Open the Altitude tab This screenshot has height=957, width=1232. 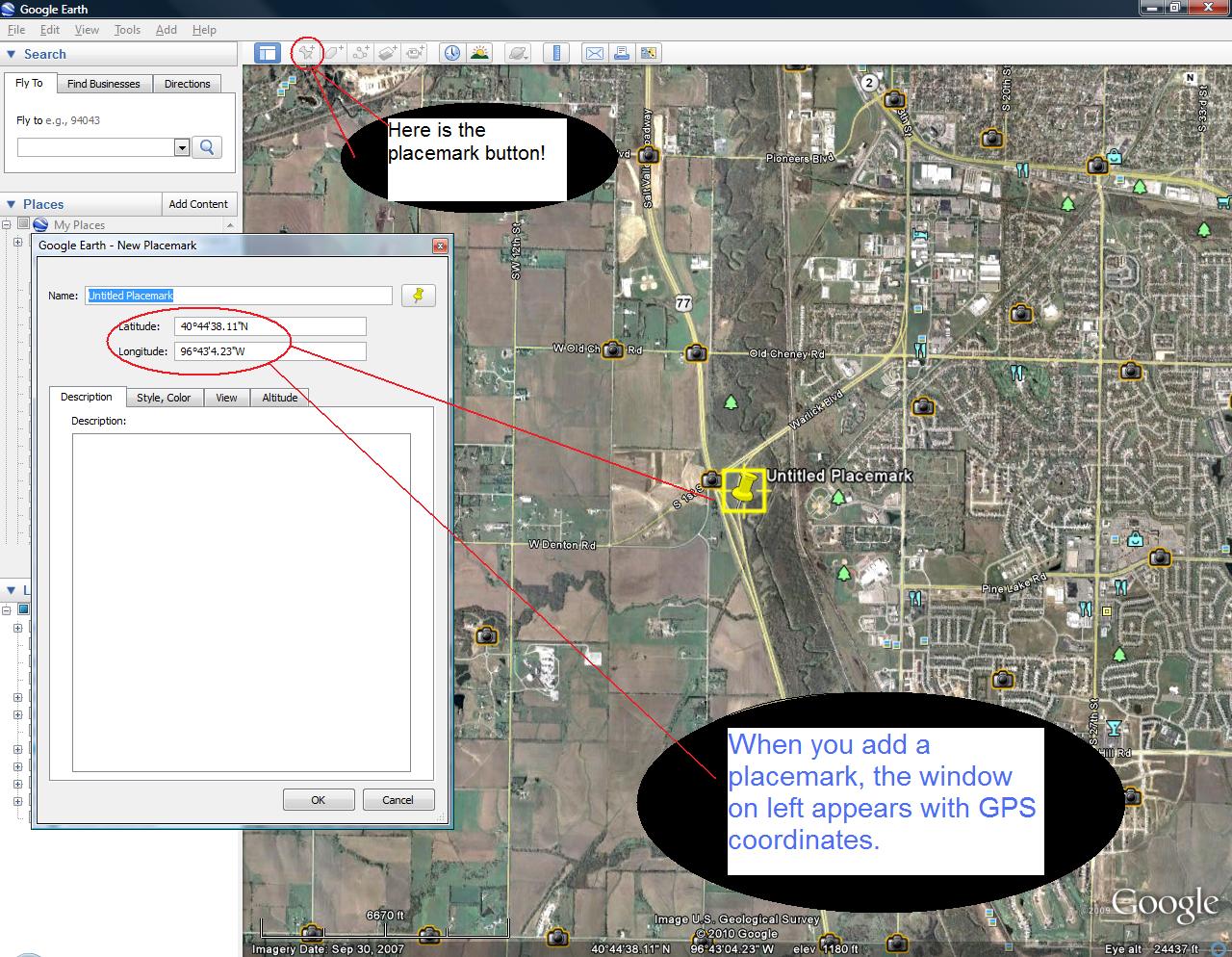(280, 398)
